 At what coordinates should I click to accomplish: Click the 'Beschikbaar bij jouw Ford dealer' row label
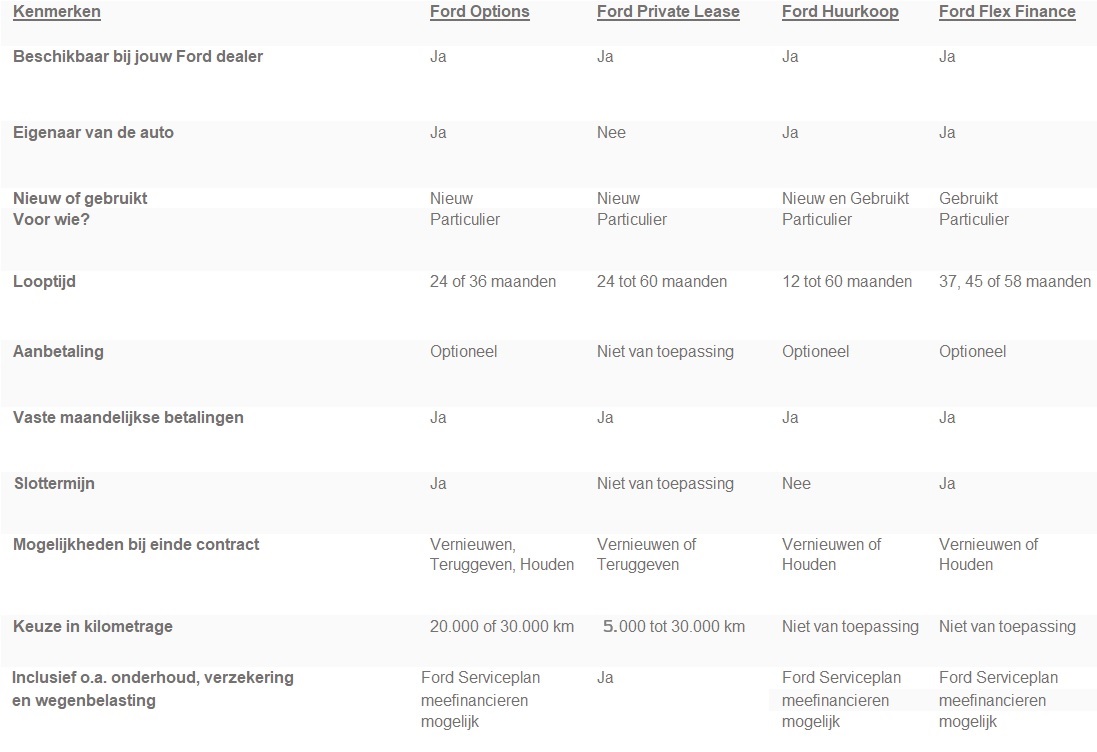(x=138, y=57)
